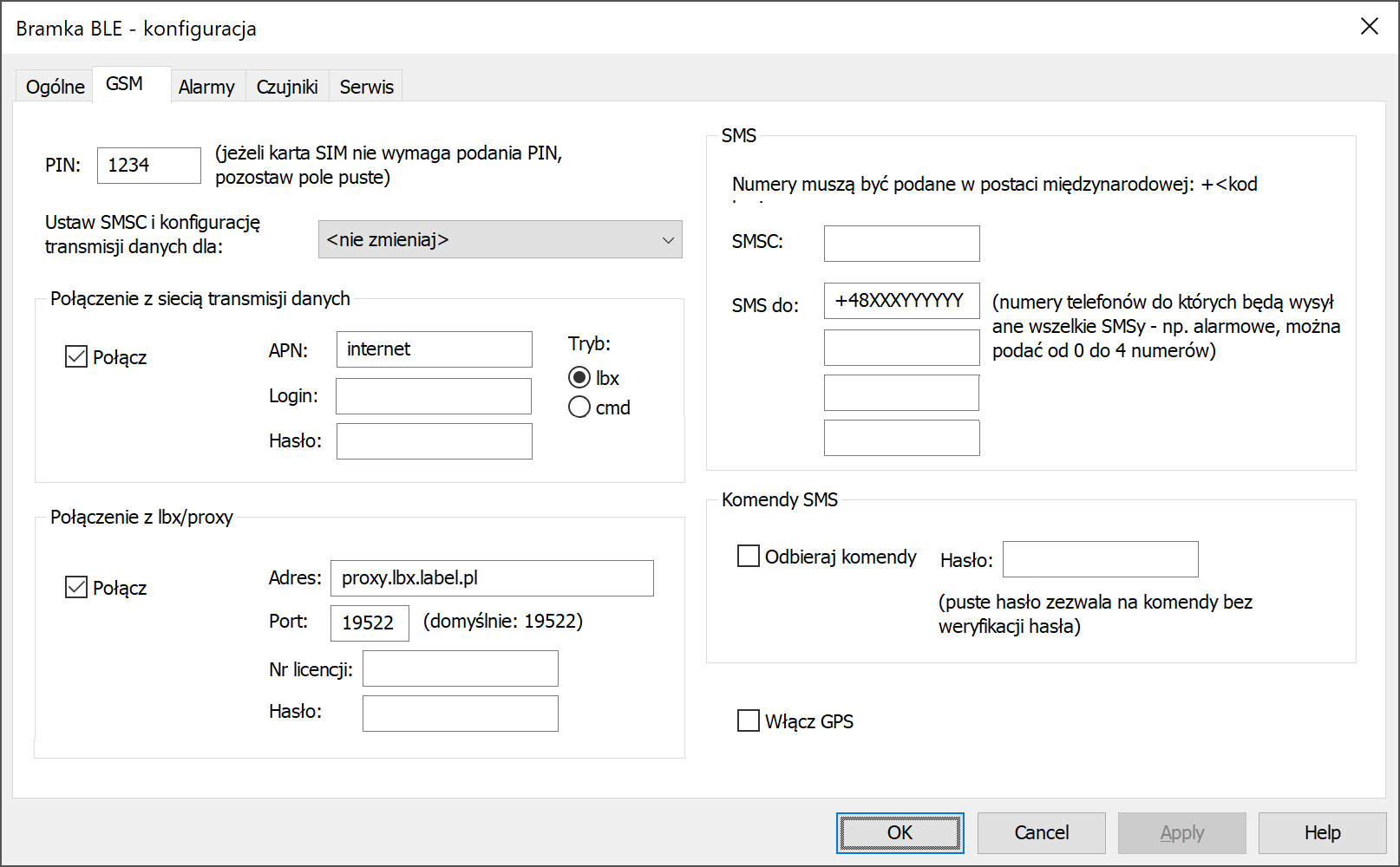Click the proxy Adres input field

click(492, 577)
